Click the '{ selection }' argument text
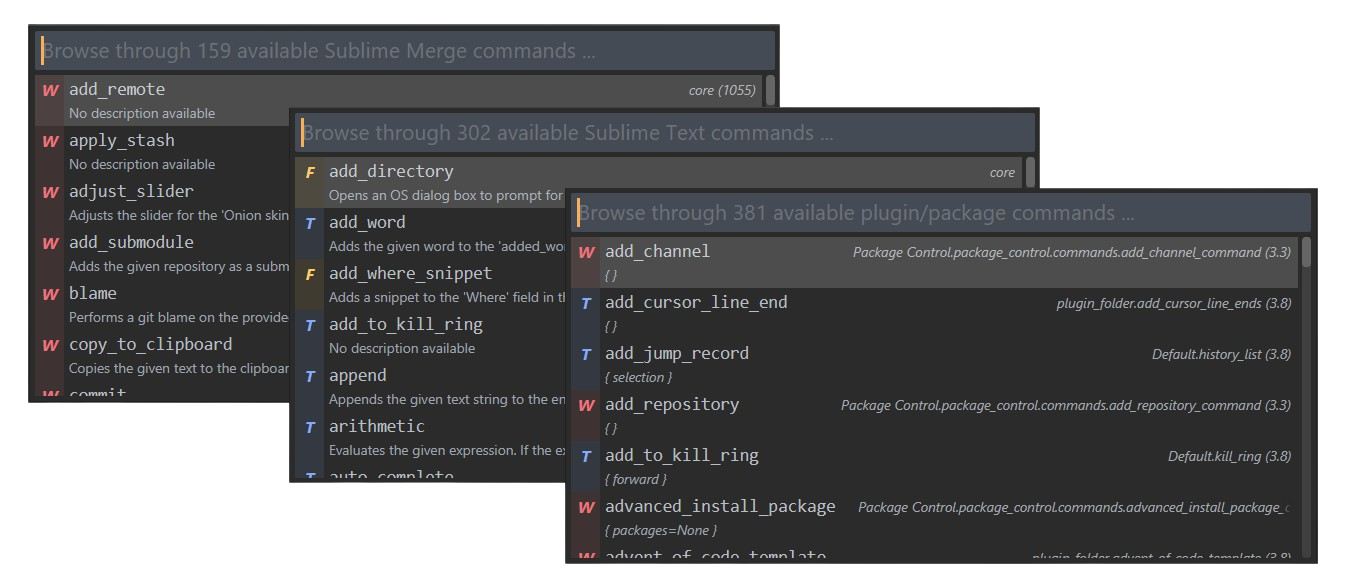 tap(638, 377)
